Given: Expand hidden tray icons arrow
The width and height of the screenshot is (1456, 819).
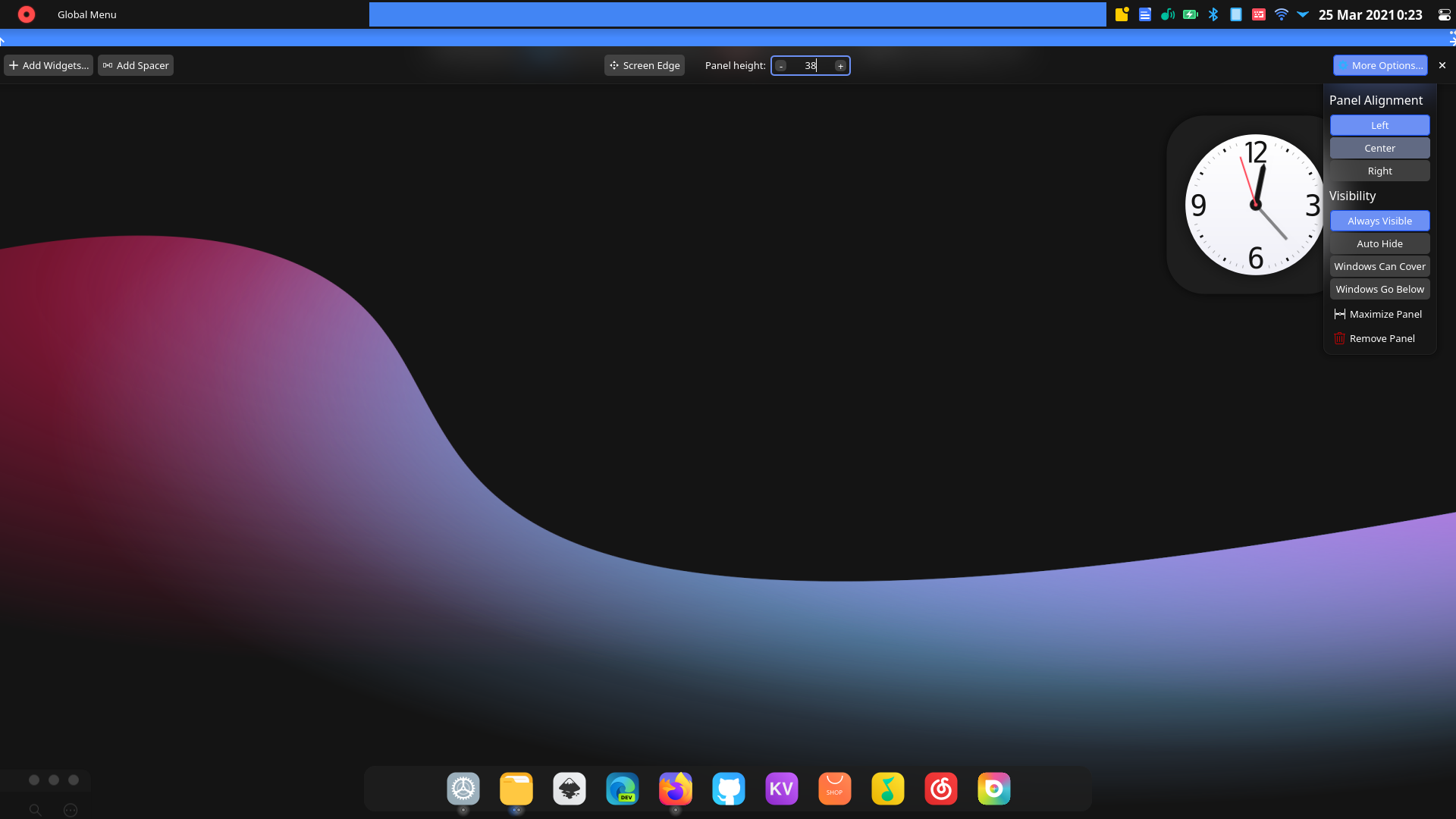Looking at the screenshot, I should [1303, 14].
